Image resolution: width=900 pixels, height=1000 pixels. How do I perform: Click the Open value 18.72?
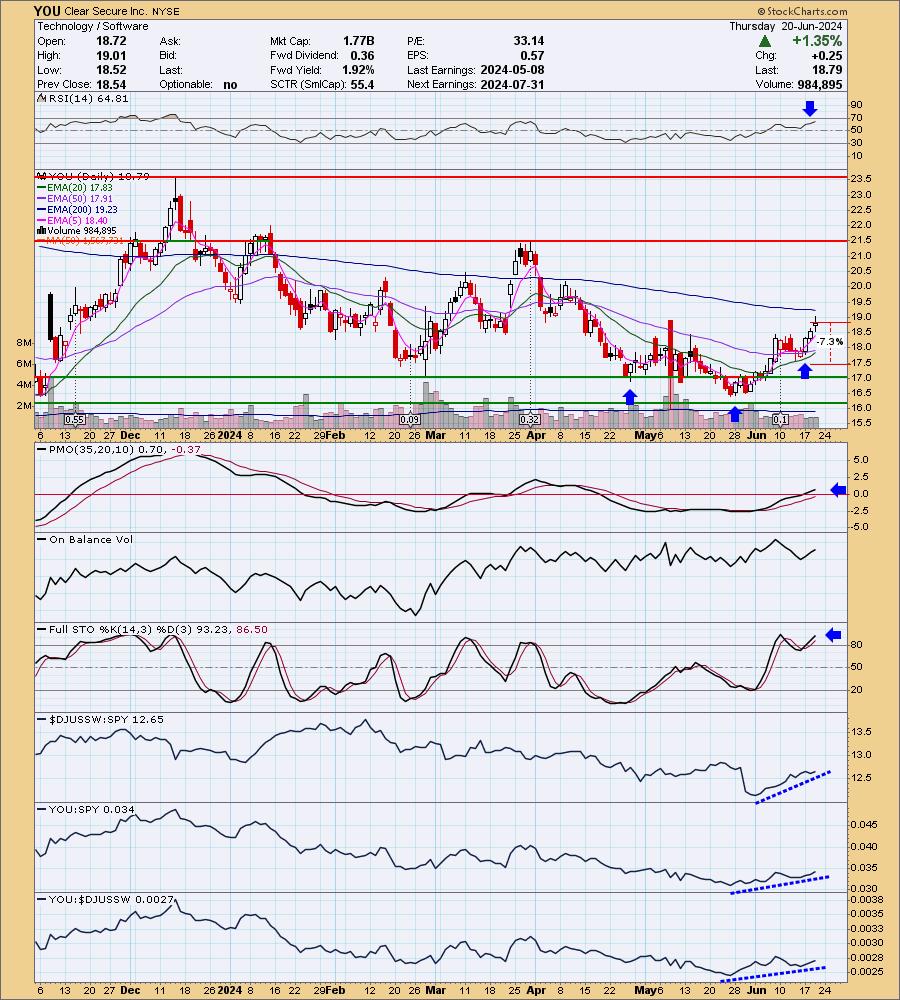(x=111, y=41)
